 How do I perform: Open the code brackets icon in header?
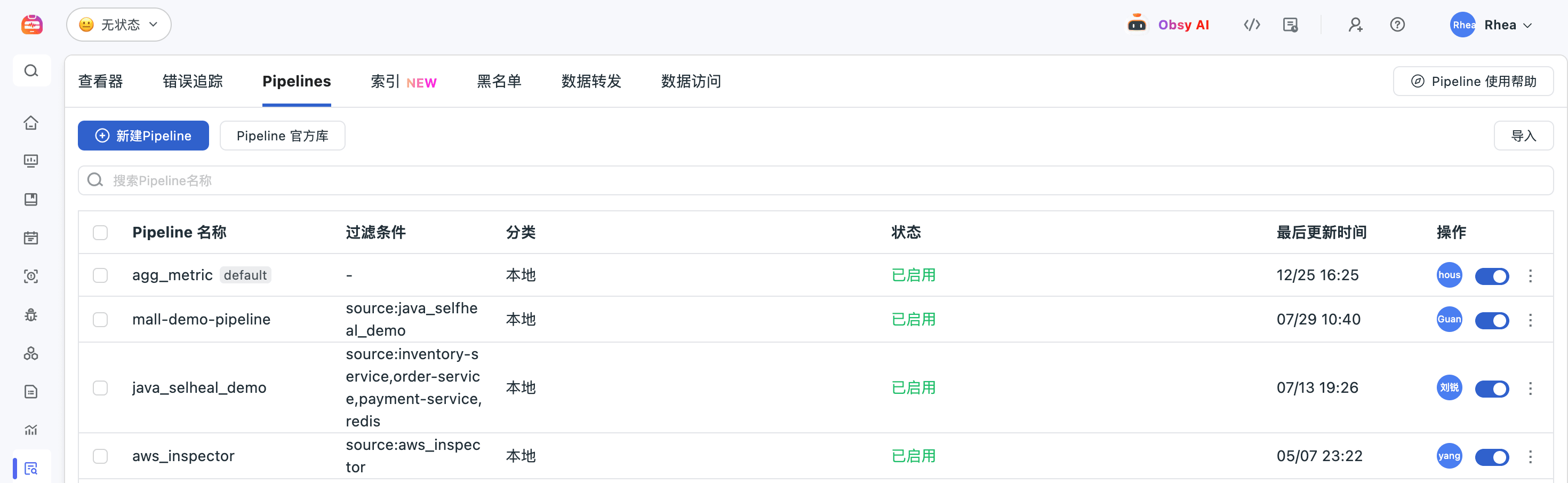pyautogui.click(x=1252, y=25)
